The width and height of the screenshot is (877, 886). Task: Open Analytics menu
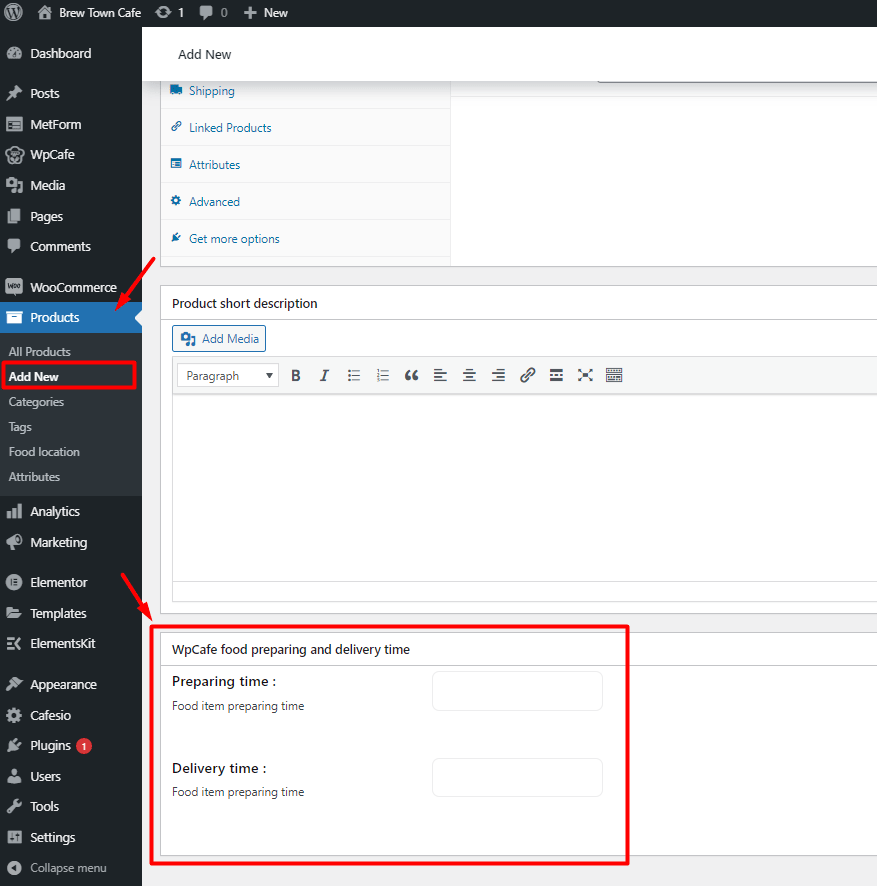[x=71, y=511]
